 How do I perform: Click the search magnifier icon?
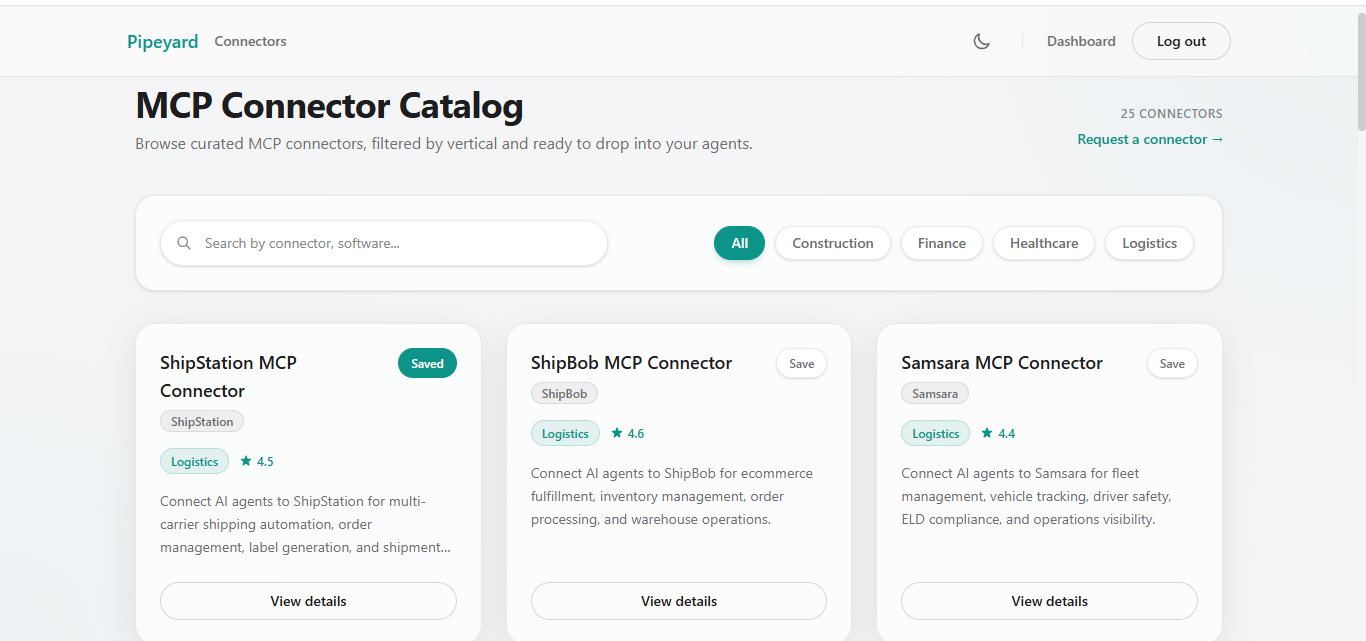coord(184,243)
